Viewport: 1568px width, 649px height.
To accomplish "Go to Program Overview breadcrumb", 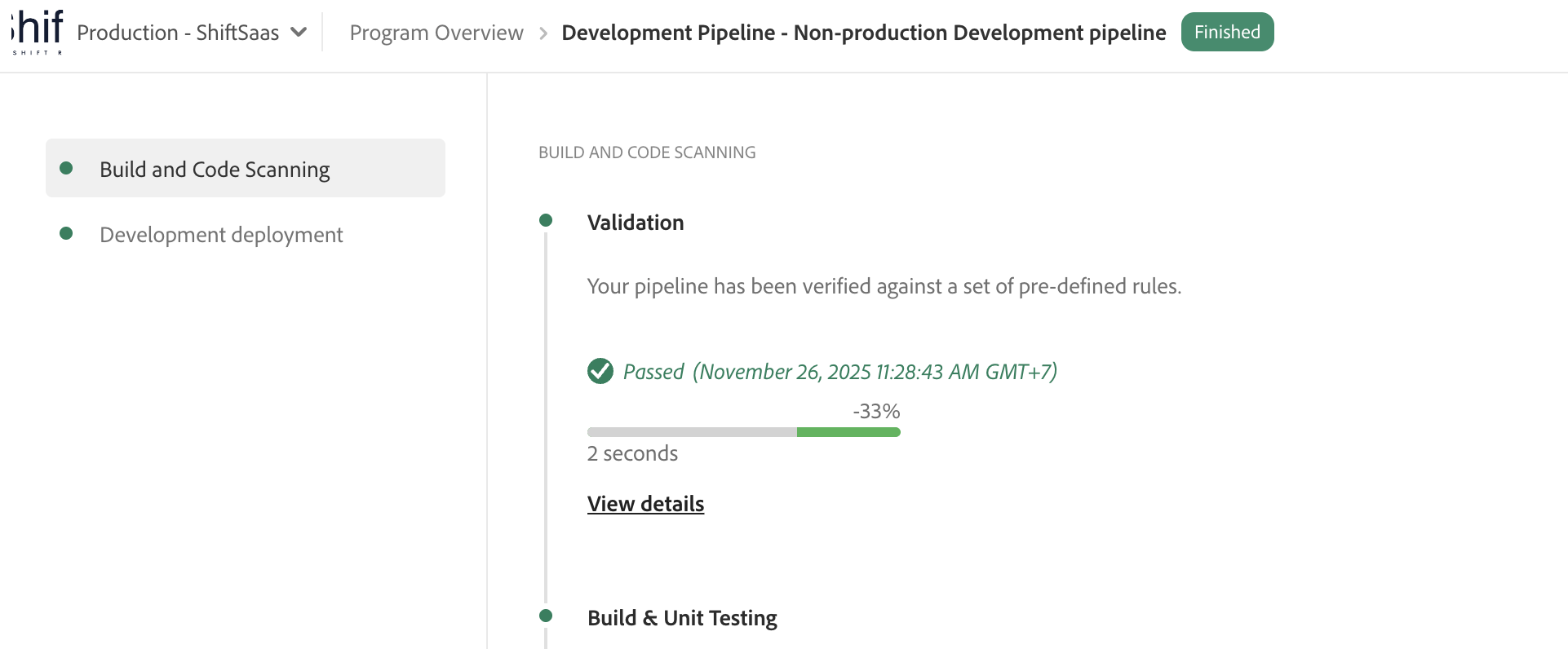I will [436, 33].
